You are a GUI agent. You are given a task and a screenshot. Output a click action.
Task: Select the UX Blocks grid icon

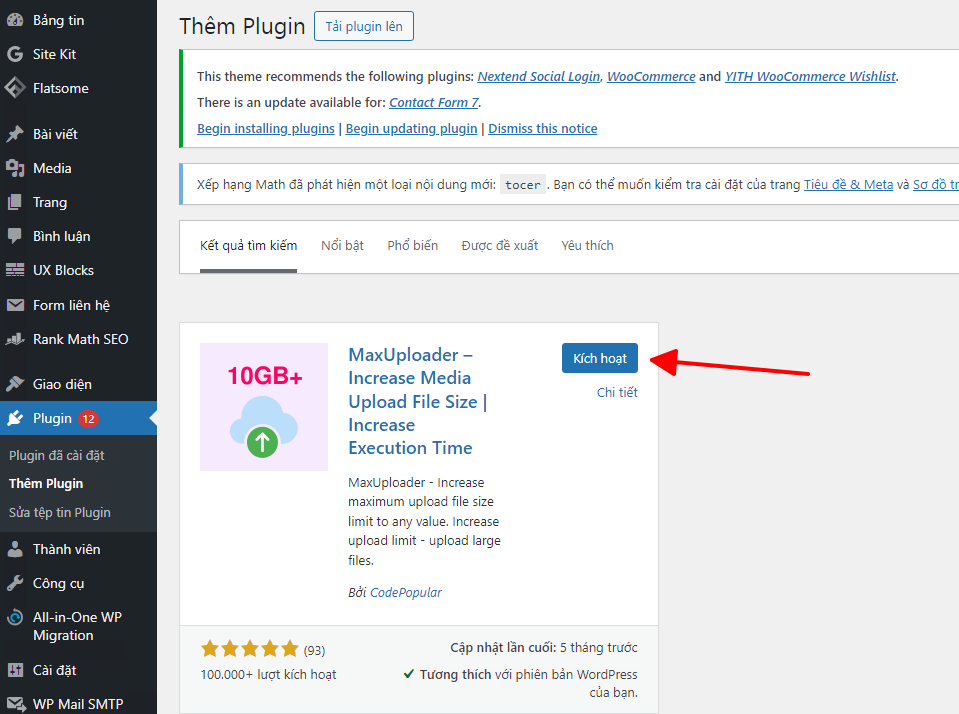(15, 270)
